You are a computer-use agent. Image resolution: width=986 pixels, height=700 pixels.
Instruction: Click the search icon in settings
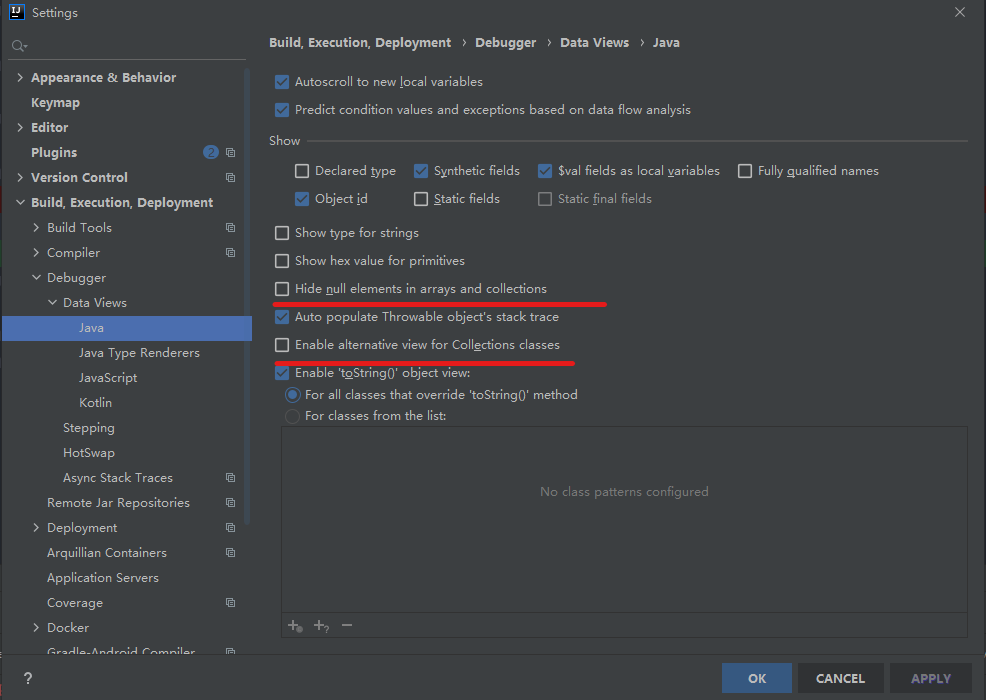19,46
